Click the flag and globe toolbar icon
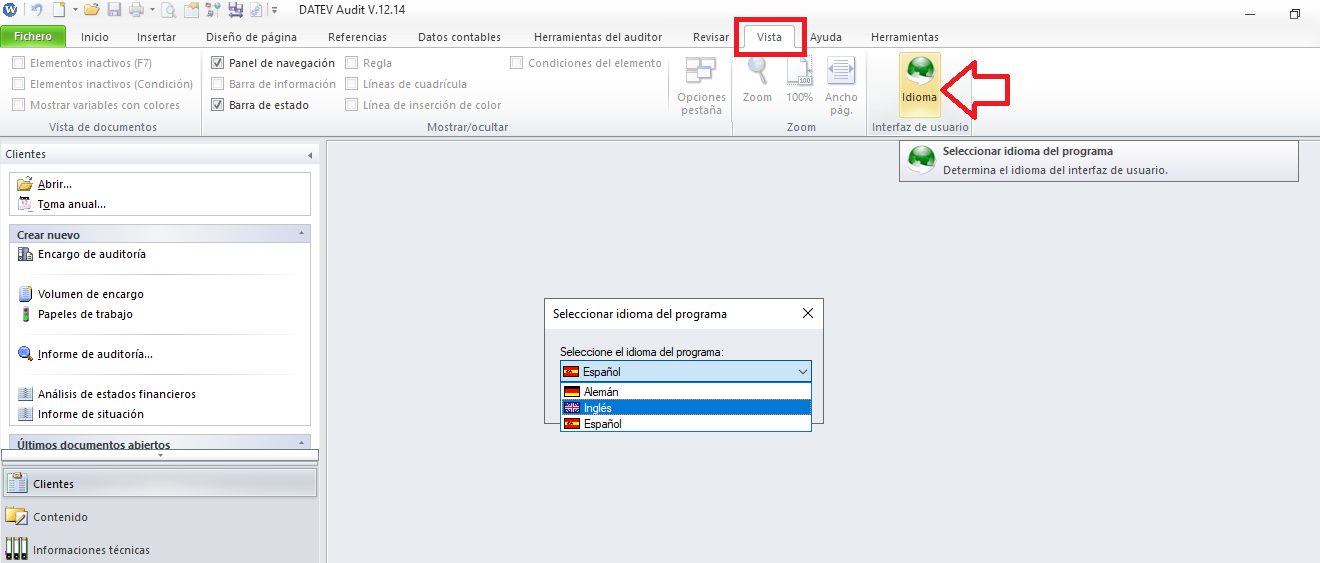The width and height of the screenshot is (1320, 563). click(x=212, y=10)
